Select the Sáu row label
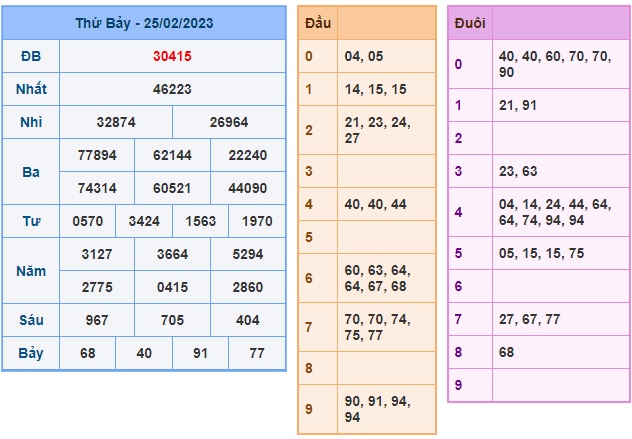632x439 pixels. pyautogui.click(x=31, y=320)
